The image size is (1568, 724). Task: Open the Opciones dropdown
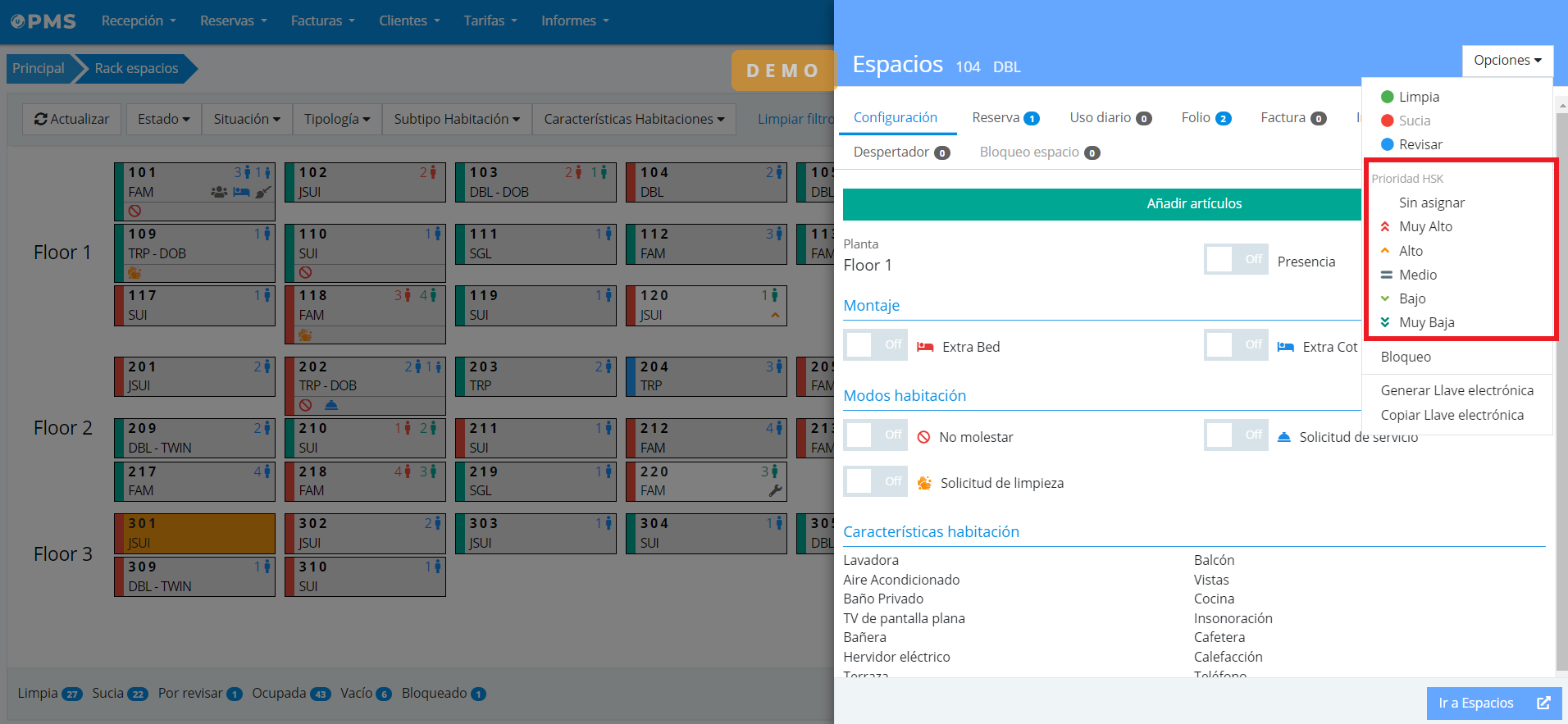[1506, 61]
